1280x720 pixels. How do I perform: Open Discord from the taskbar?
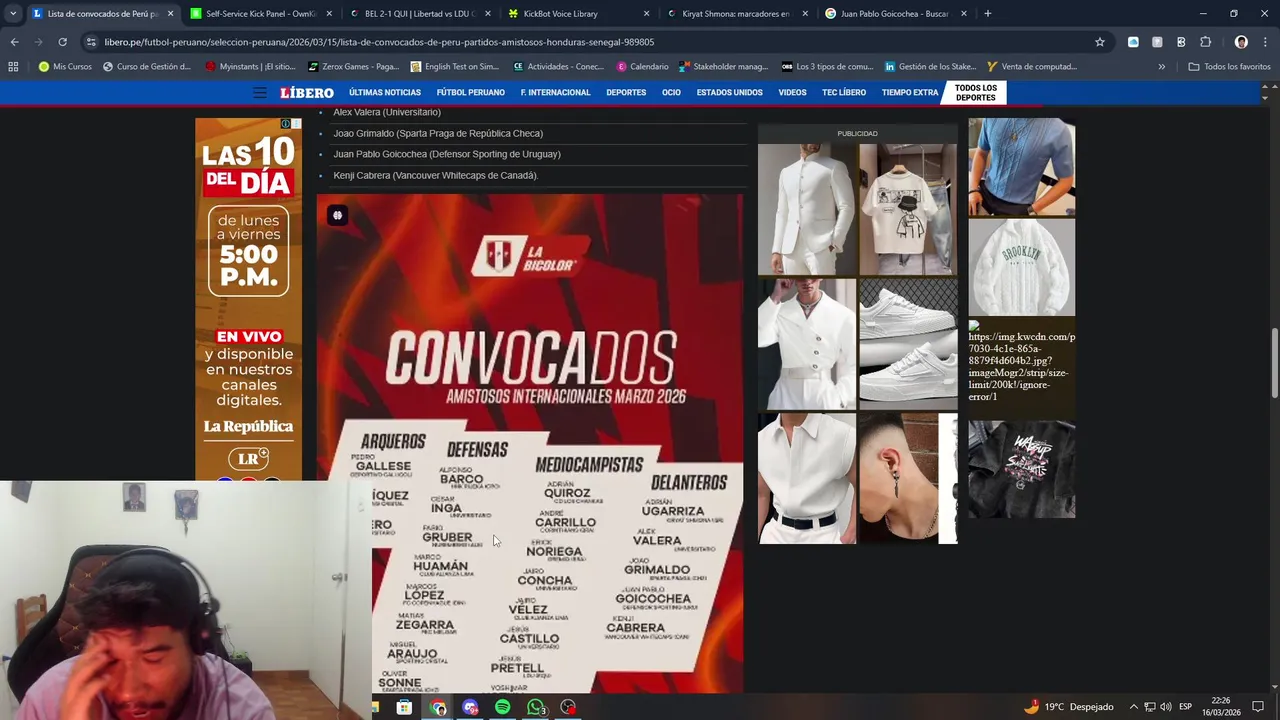click(470, 707)
